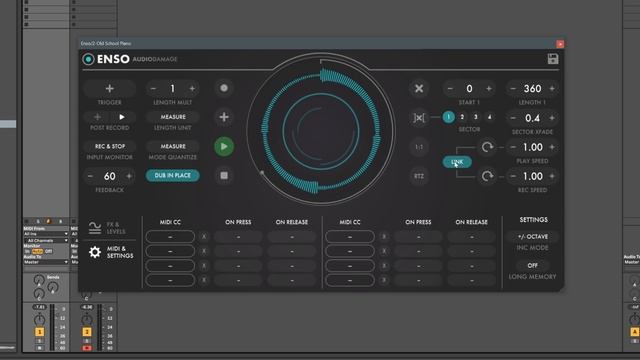Click the circular loop waveform display
Image resolution: width=640 pixels, height=360 pixels.
(x=321, y=130)
